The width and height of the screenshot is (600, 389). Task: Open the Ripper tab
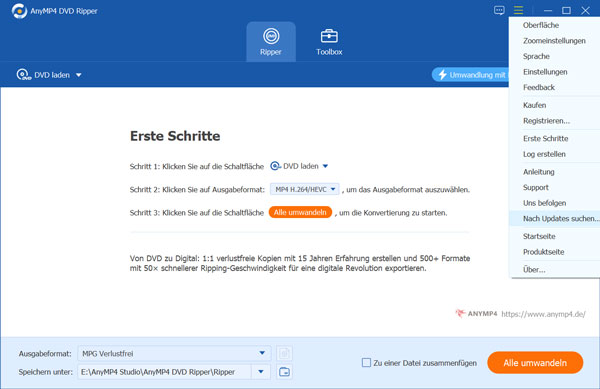pos(271,42)
